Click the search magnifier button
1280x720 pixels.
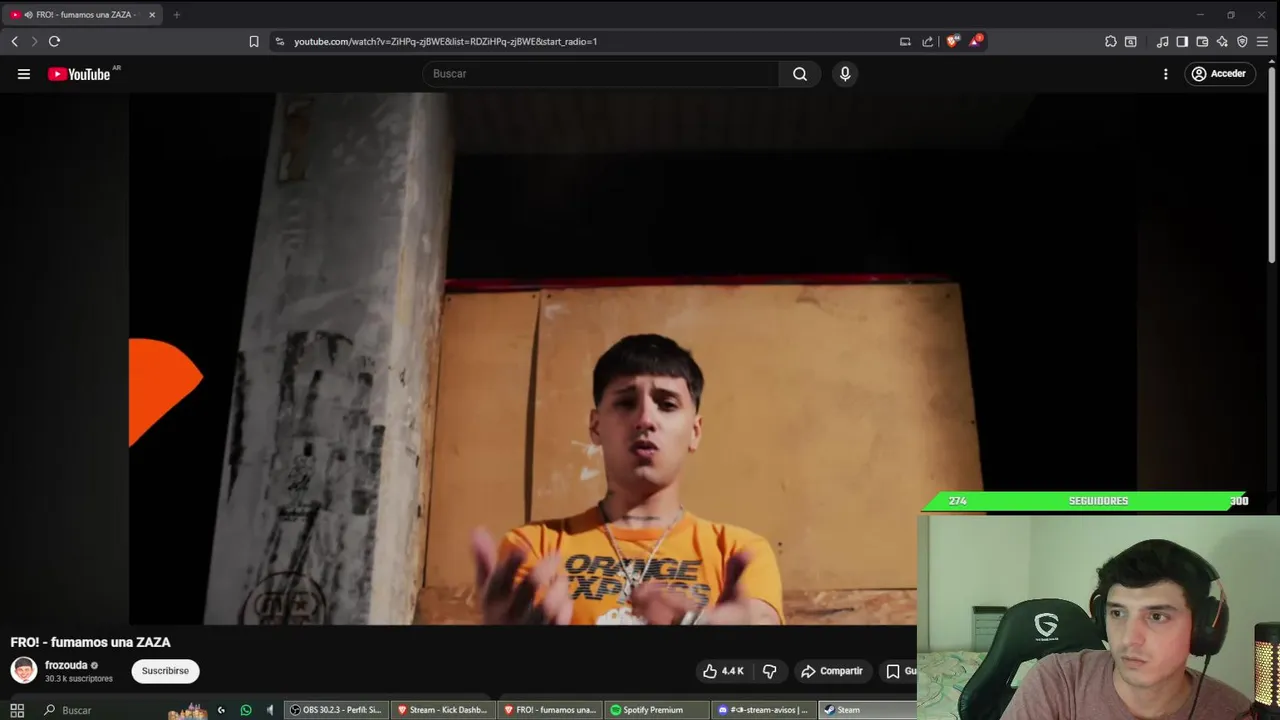(800, 74)
